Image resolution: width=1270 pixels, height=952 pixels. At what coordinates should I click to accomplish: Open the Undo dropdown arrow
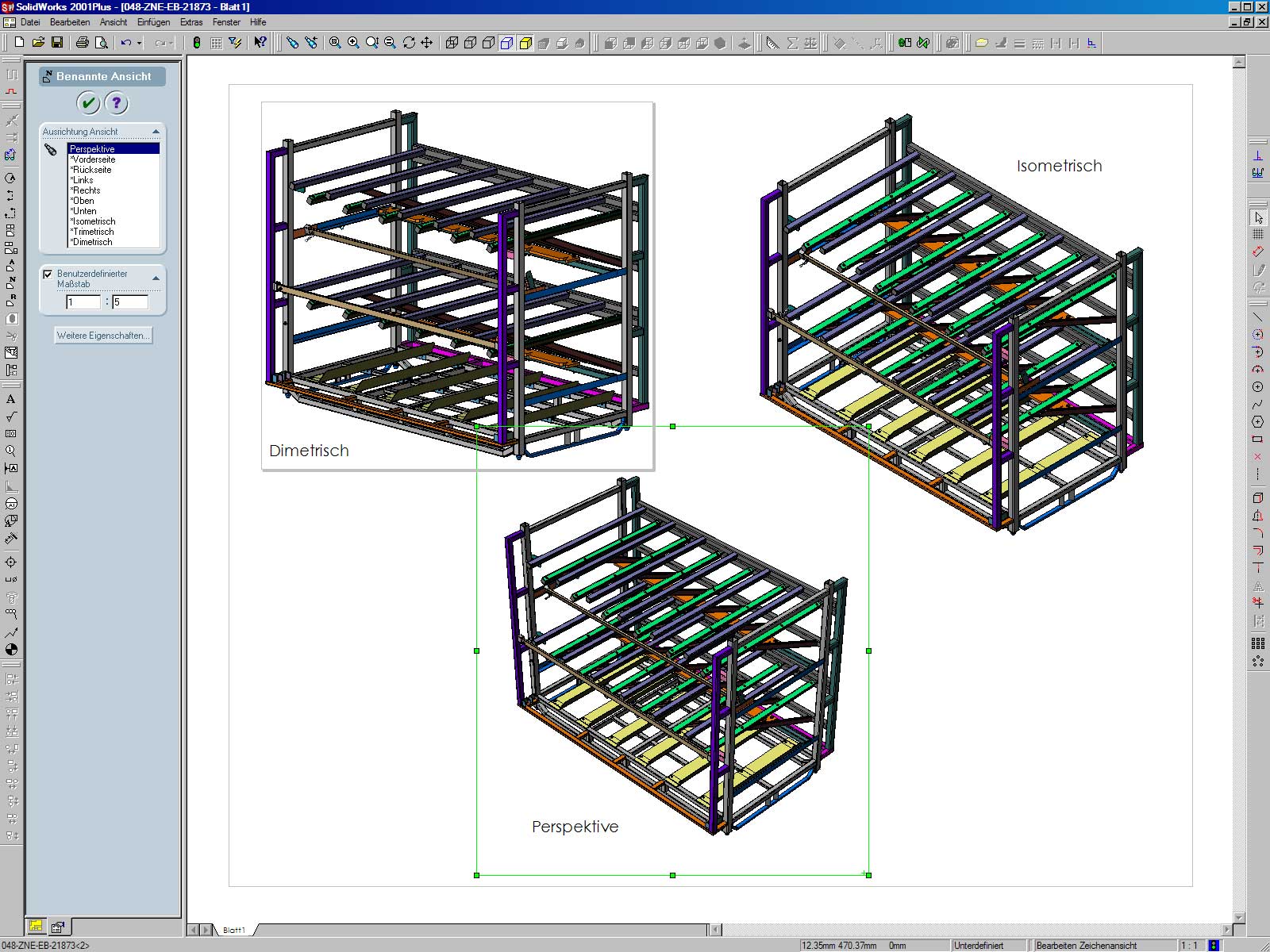coord(140,43)
